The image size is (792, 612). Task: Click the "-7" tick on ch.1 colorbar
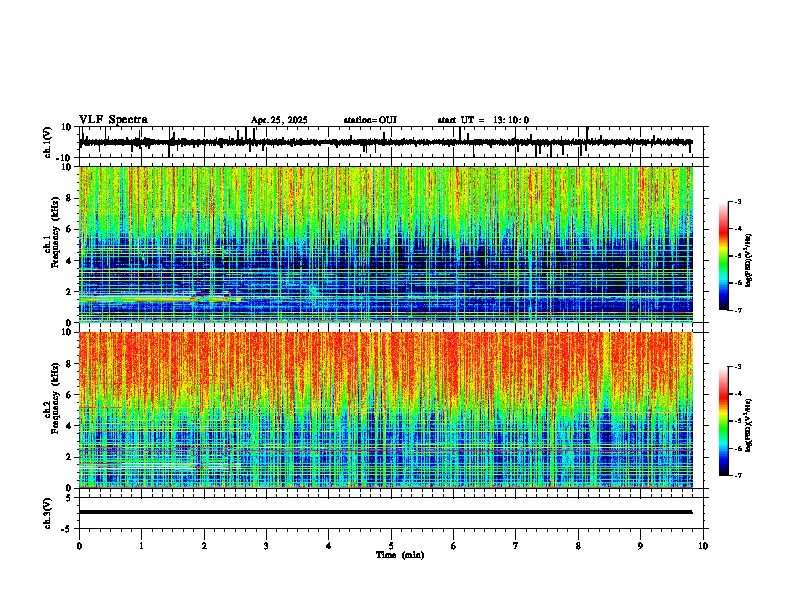click(x=737, y=310)
